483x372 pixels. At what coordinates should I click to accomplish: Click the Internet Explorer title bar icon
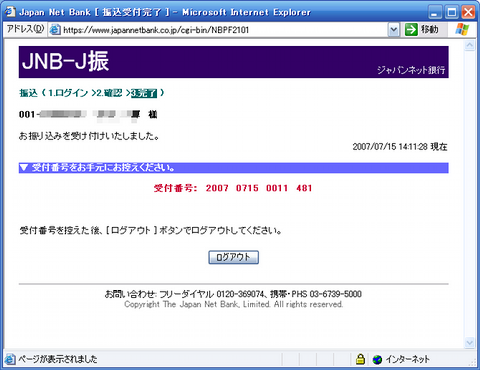[10, 12]
